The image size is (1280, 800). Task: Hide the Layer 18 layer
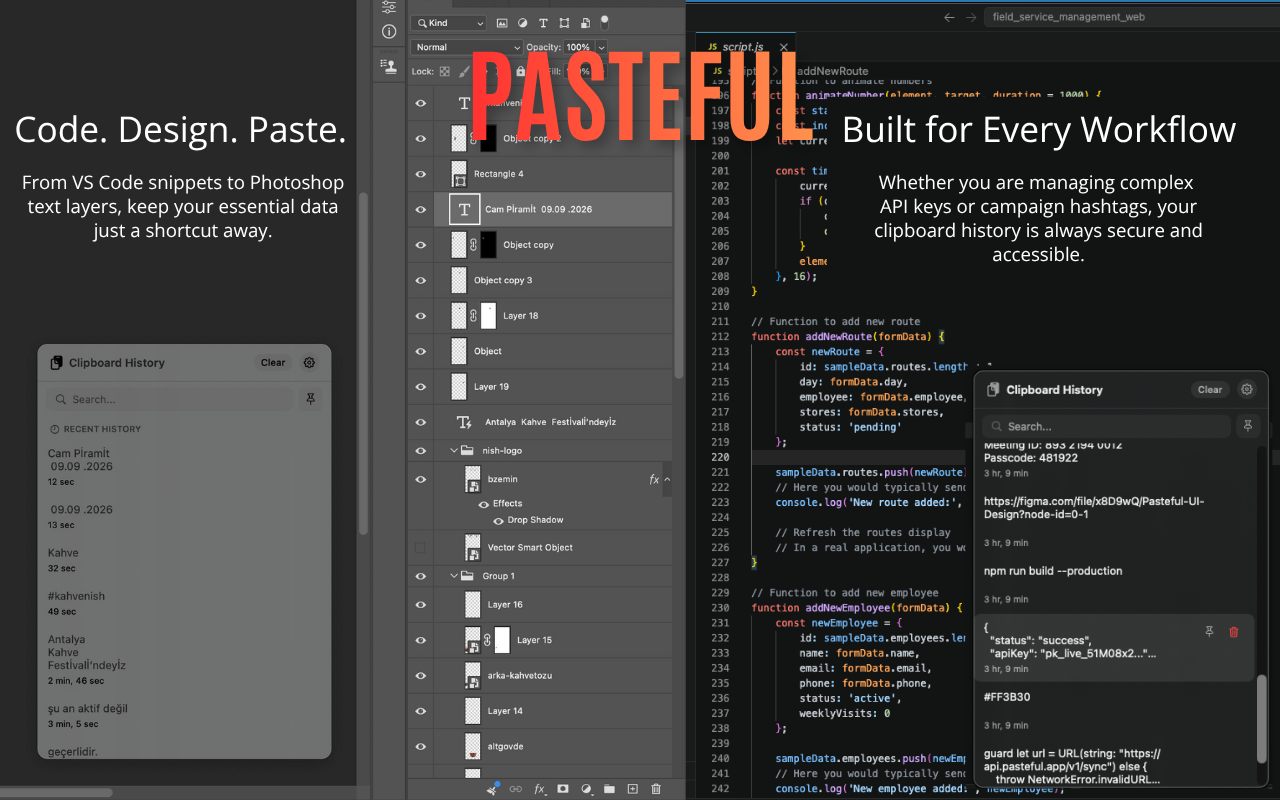420,316
